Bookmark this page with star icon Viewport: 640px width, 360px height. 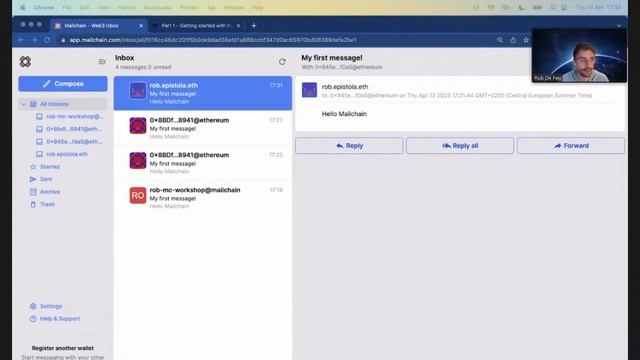coord(526,40)
